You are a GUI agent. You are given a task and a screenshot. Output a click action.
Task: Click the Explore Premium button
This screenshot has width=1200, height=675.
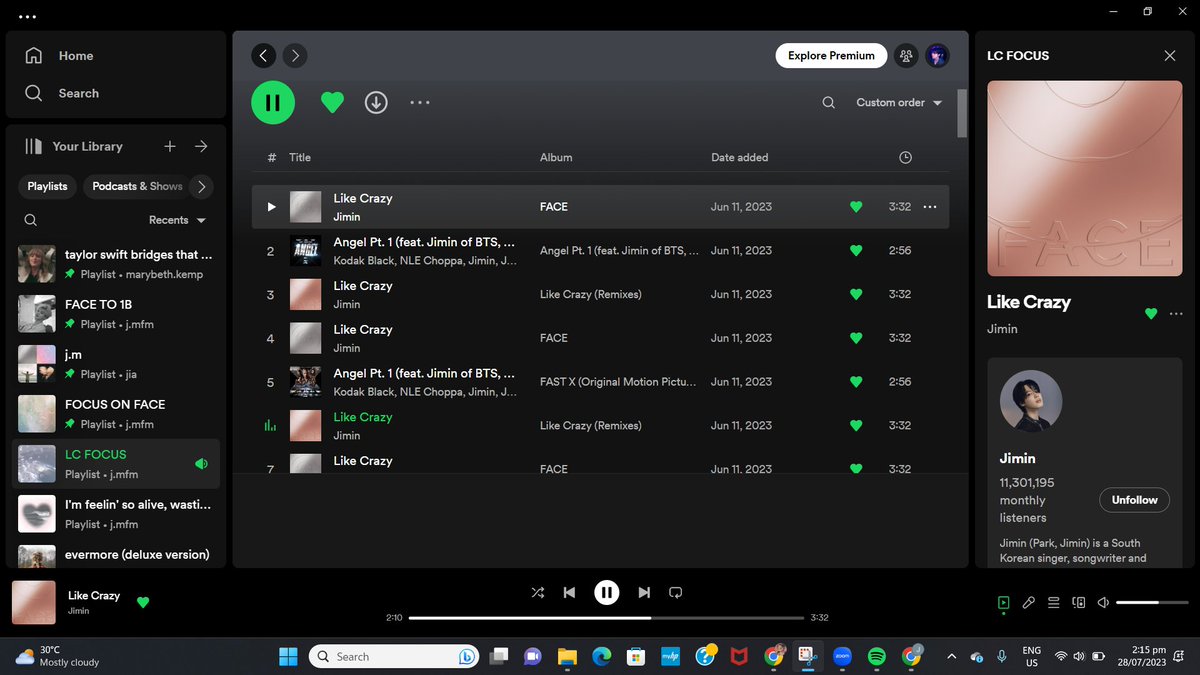pos(831,56)
